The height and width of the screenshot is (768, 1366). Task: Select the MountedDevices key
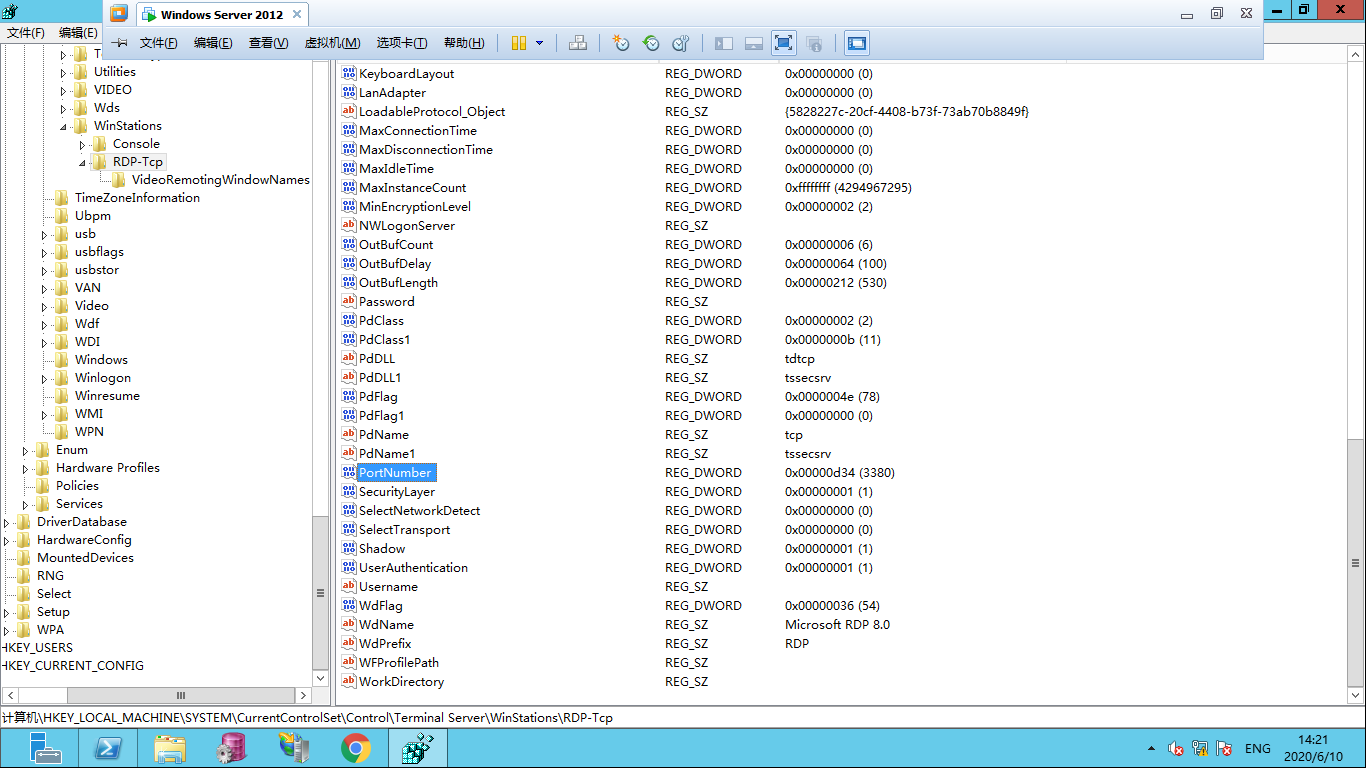[85, 558]
